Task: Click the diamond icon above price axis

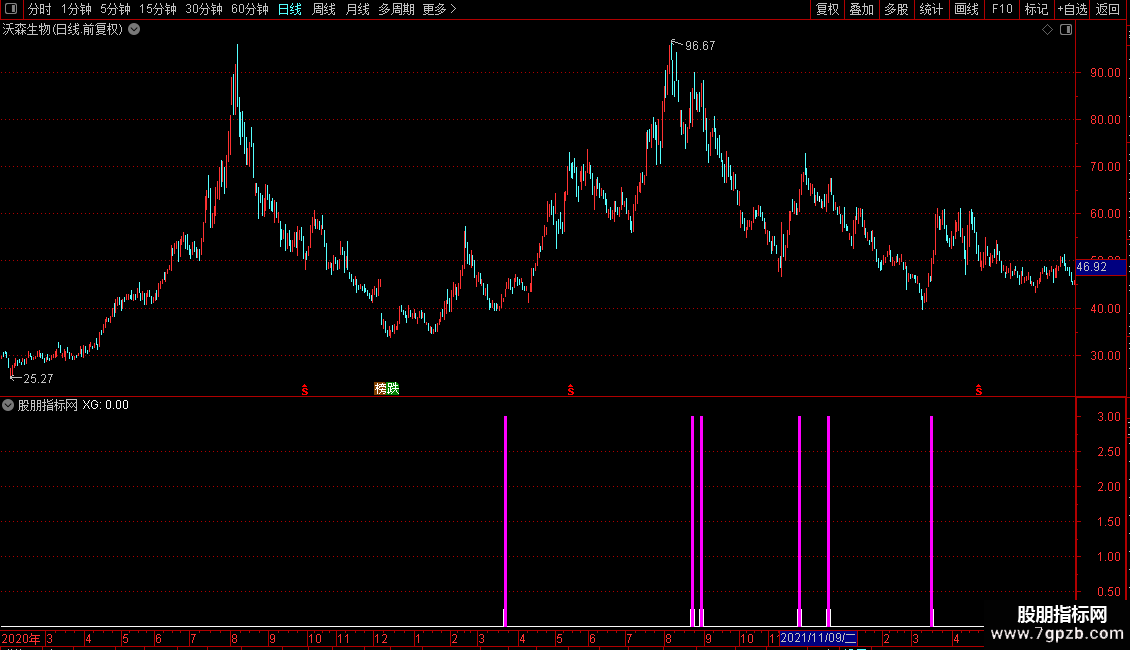Action: click(x=1048, y=30)
